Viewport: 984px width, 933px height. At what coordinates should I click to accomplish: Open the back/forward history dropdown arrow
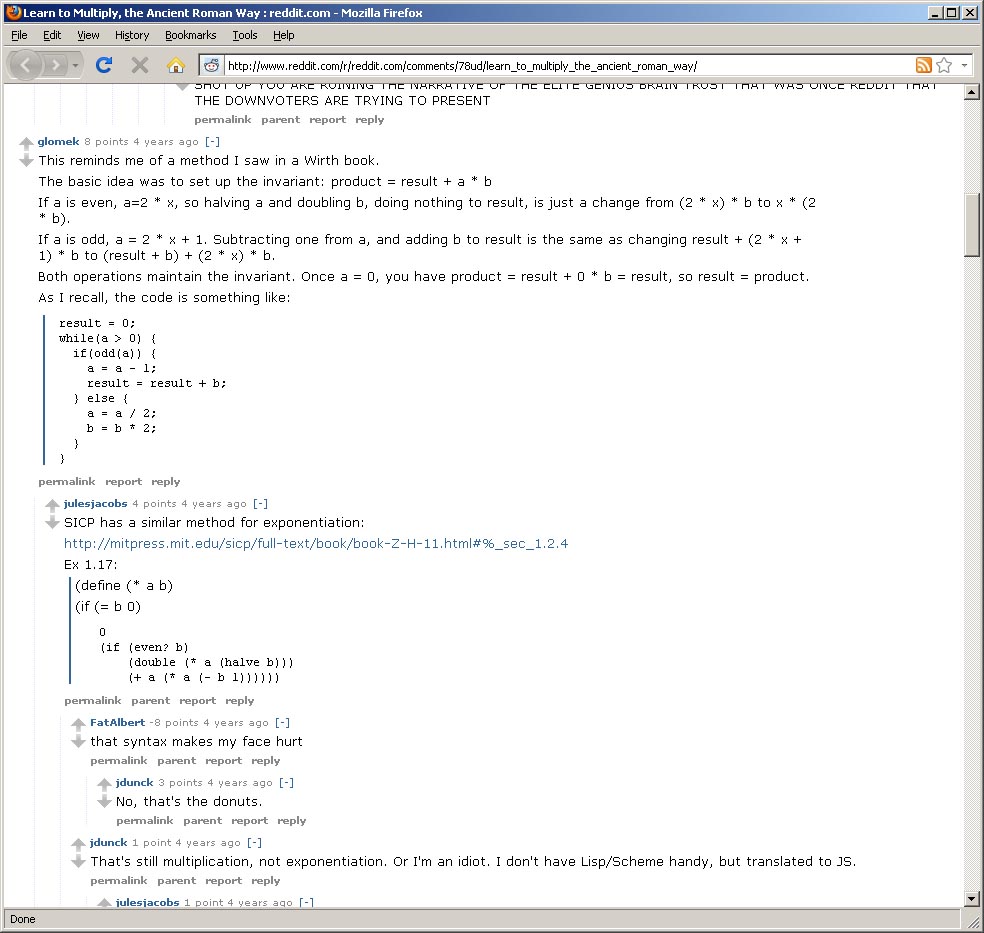pyautogui.click(x=75, y=65)
